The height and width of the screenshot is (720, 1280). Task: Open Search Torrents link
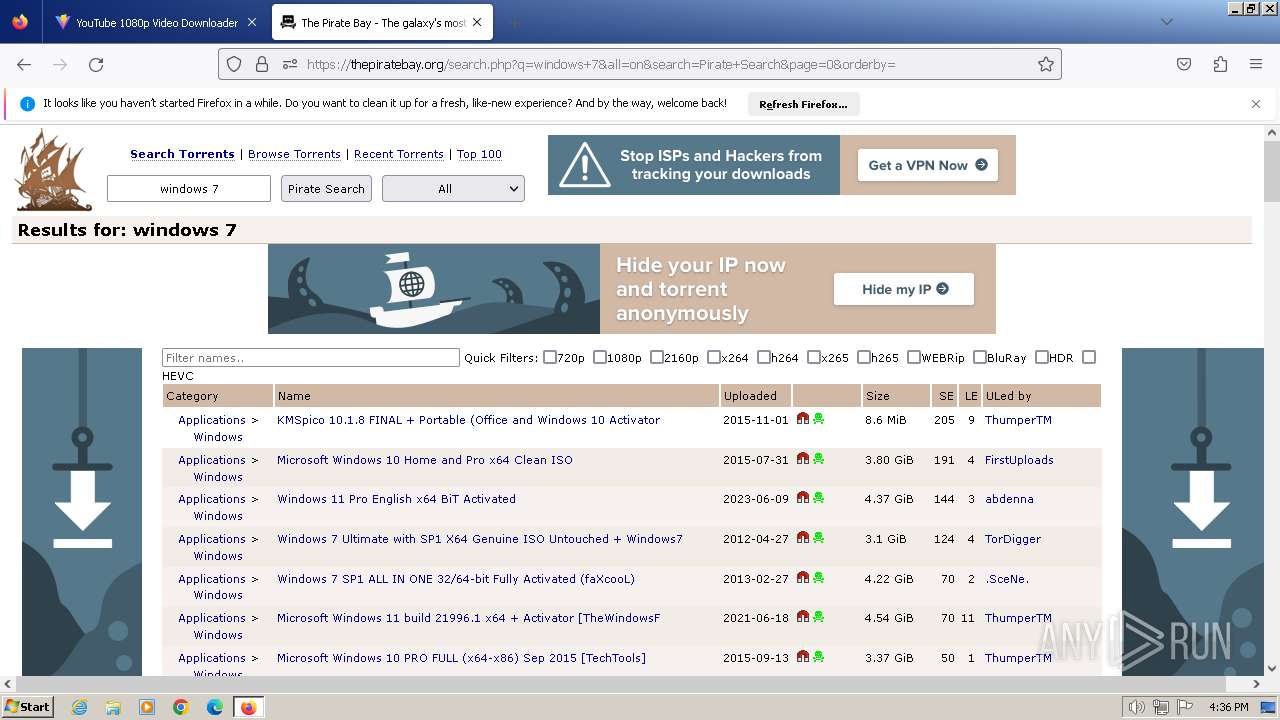(x=182, y=154)
